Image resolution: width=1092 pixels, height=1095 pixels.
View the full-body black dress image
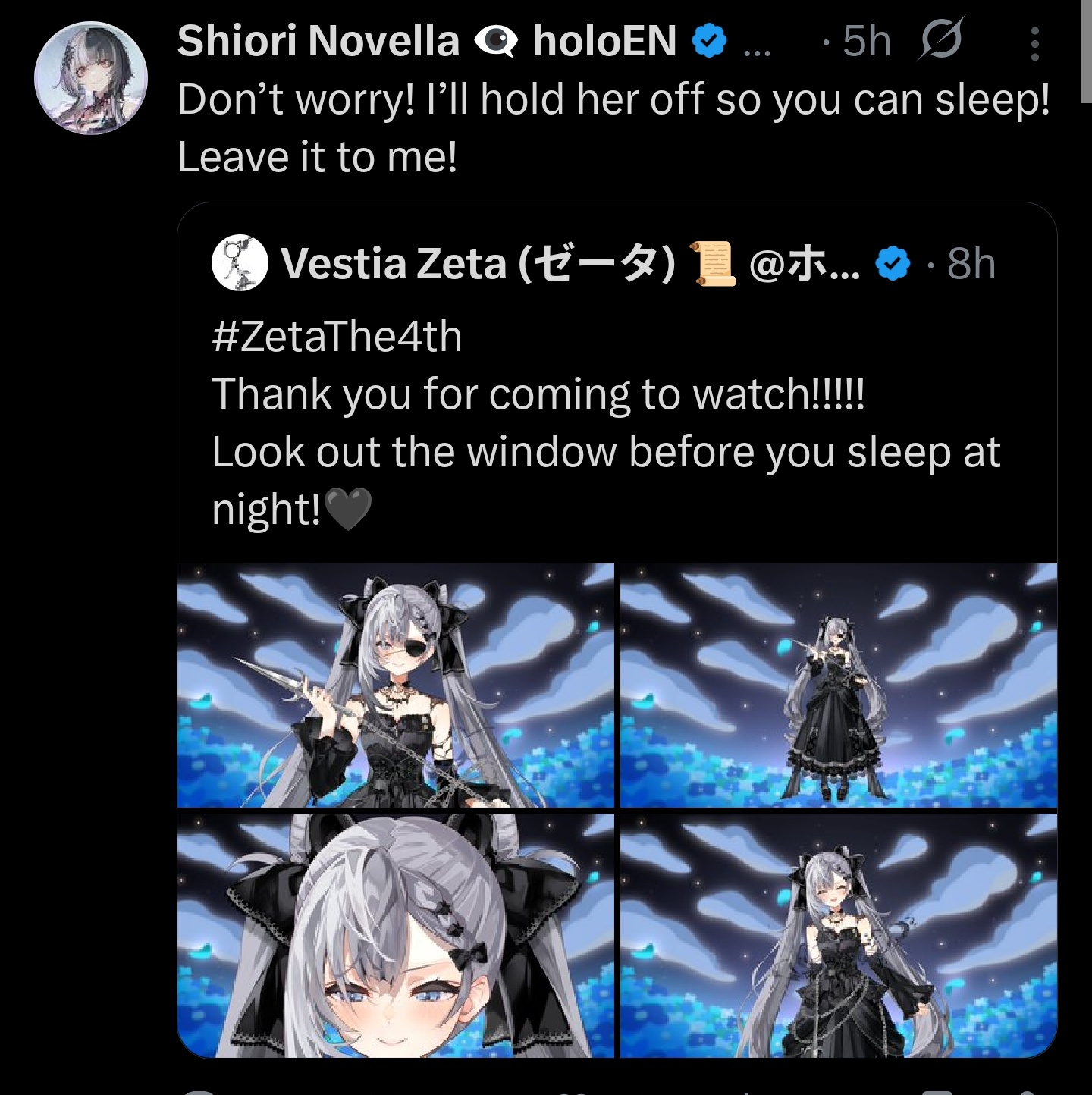(x=839, y=686)
